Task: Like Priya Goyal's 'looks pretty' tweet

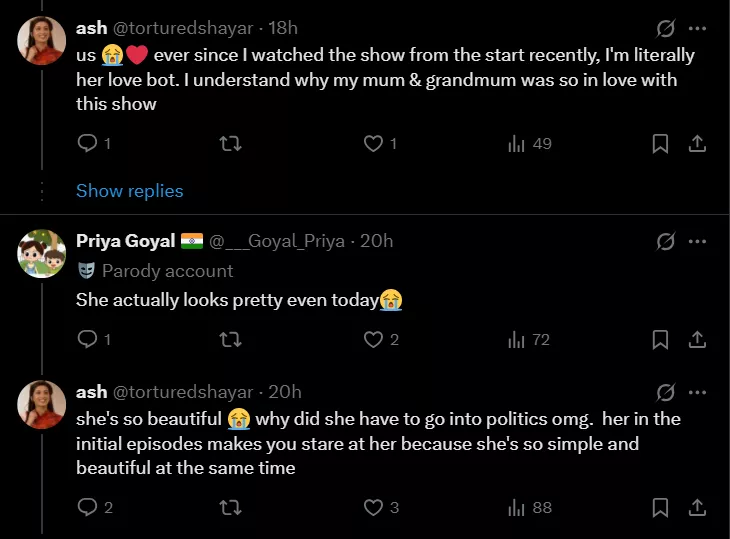Action: pos(373,340)
